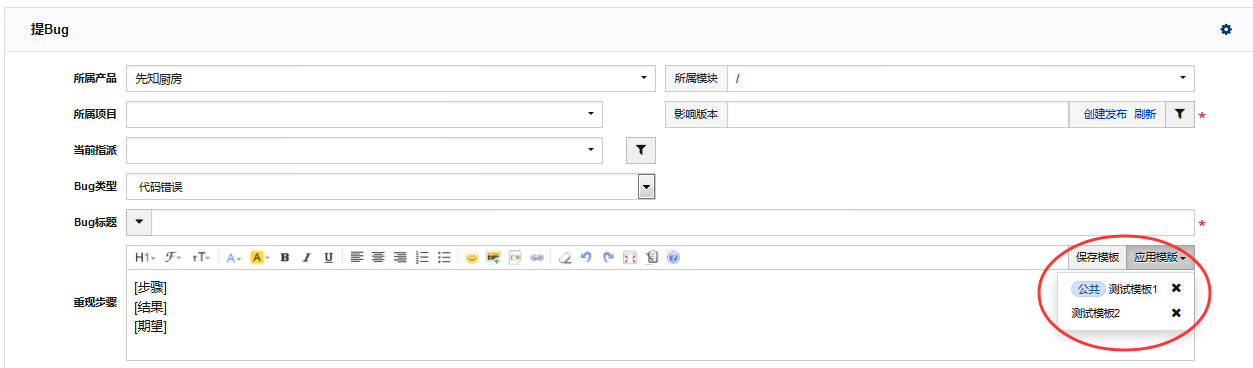This screenshot has width=1253, height=368.
Task: Clear formatting with eraser icon
Action: [x=565, y=257]
